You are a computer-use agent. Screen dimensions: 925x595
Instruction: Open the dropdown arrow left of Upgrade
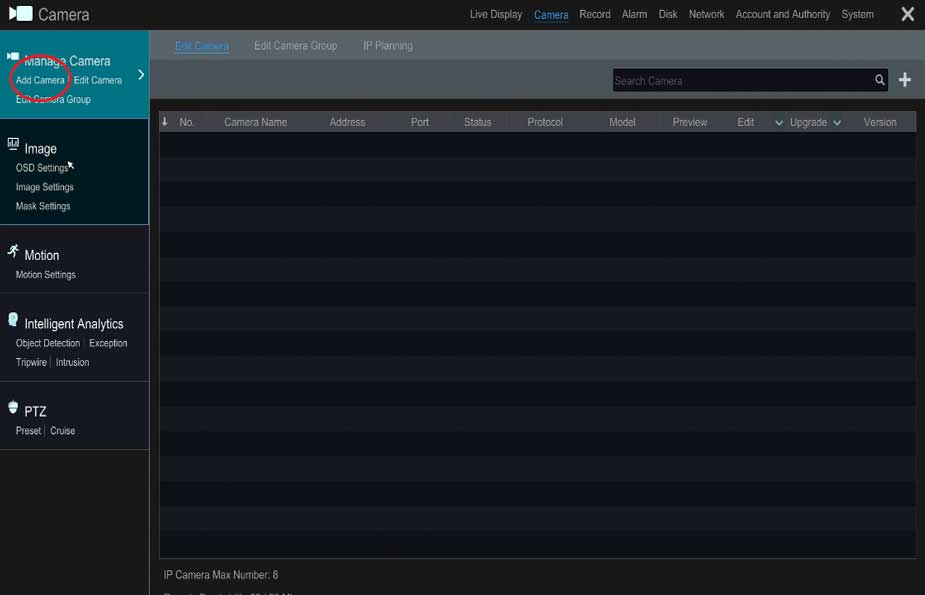tap(779, 123)
